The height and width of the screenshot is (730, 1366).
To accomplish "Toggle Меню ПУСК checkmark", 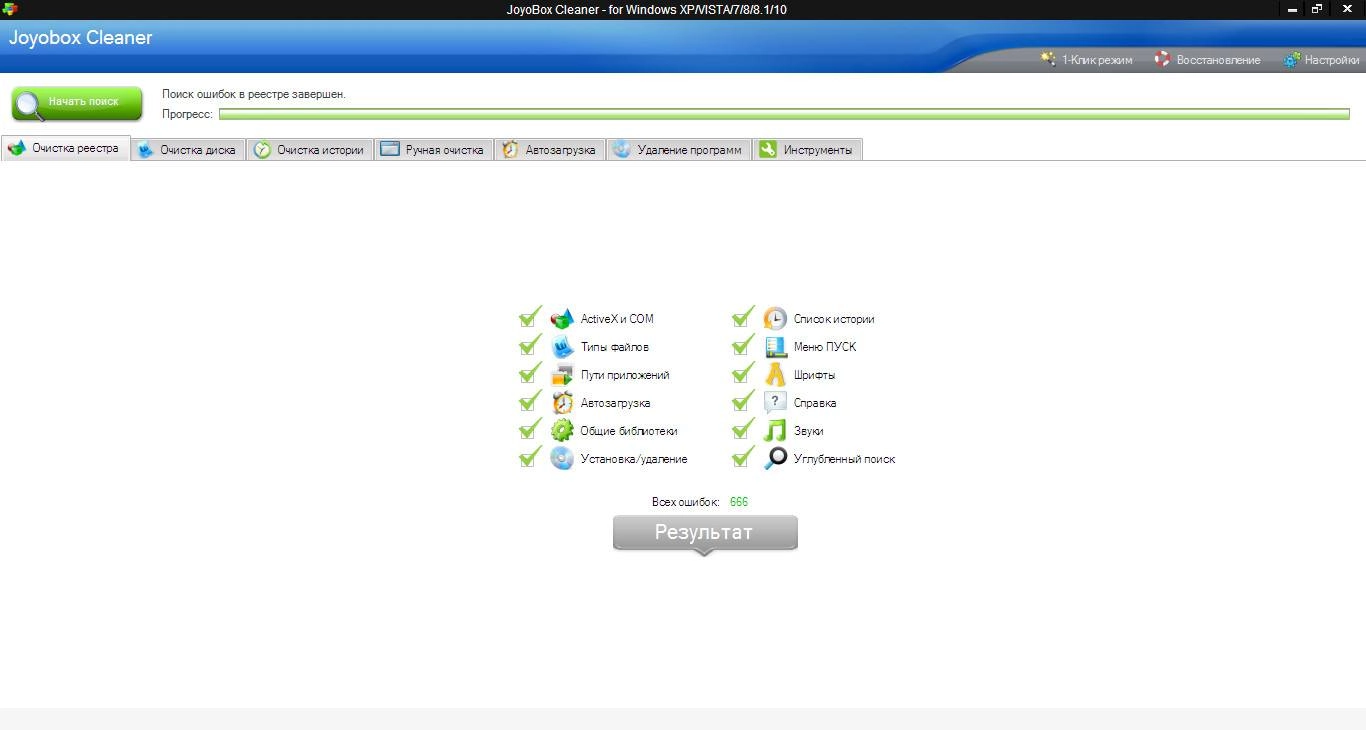I will pyautogui.click(x=743, y=345).
